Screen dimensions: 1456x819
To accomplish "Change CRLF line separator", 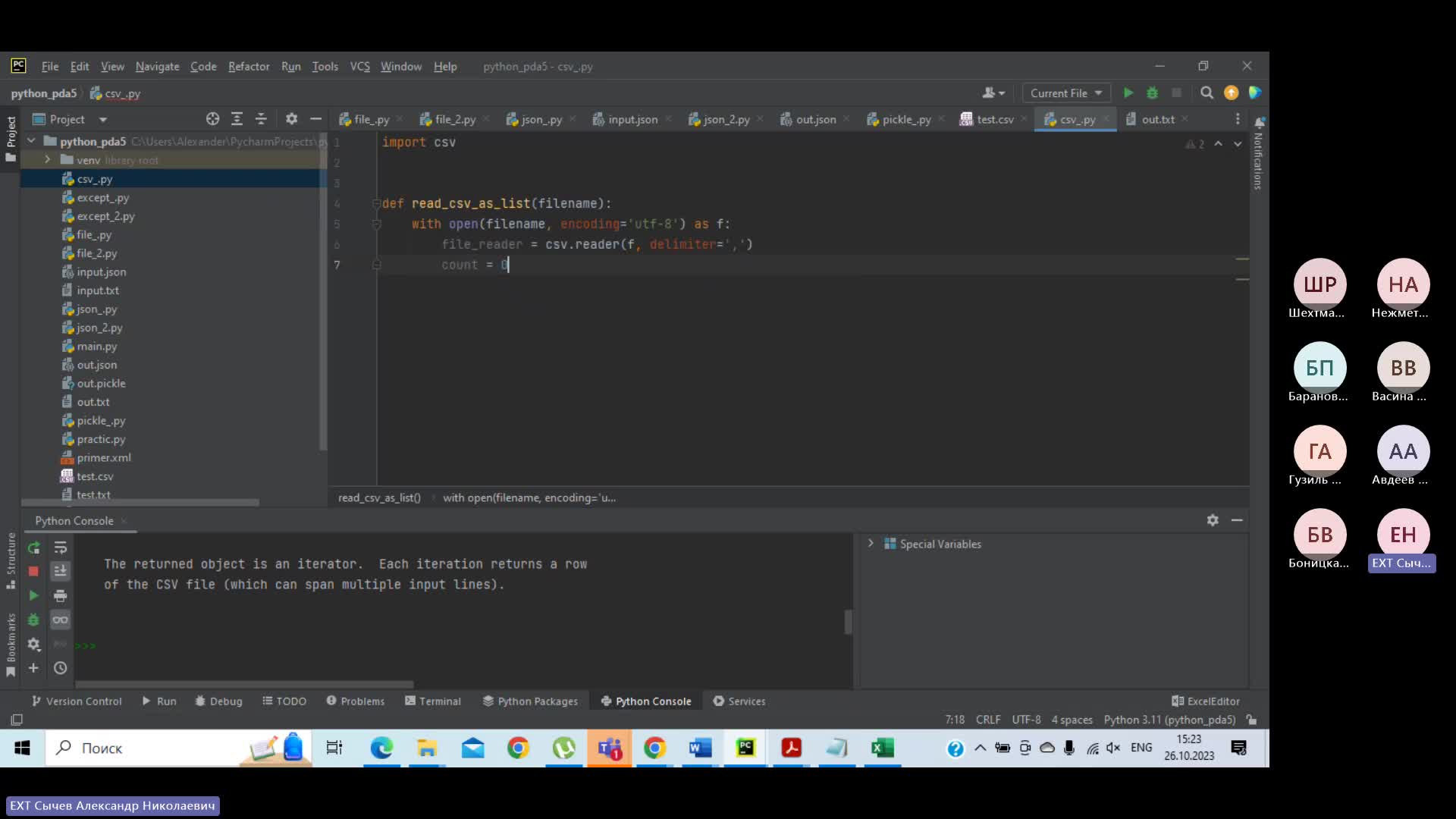I will click(x=988, y=720).
